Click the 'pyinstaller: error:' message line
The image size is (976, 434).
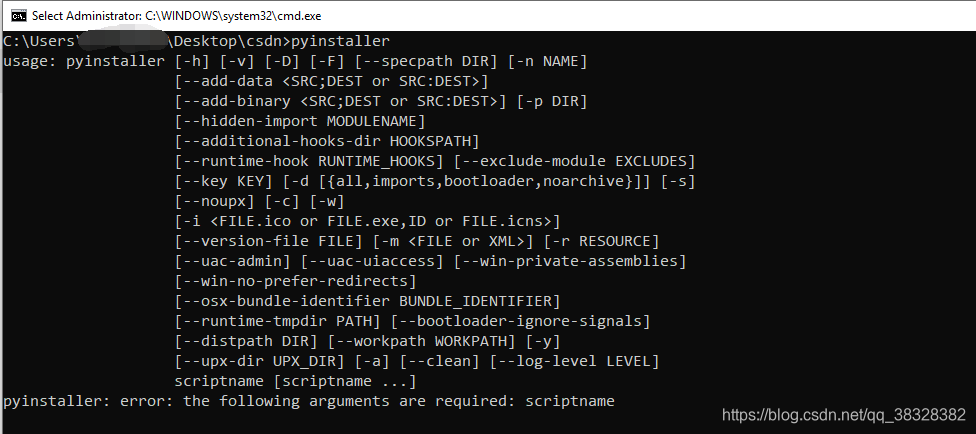[x=309, y=401]
